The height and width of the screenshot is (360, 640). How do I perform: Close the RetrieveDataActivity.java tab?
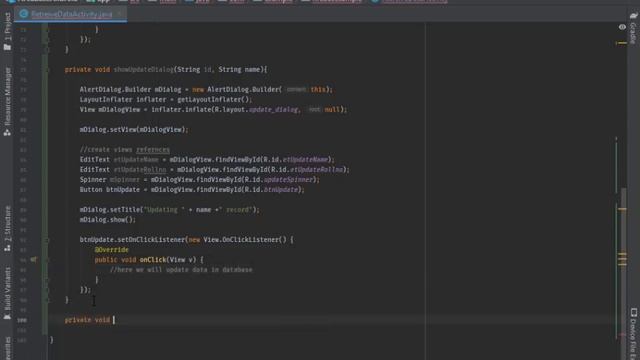(120, 14)
